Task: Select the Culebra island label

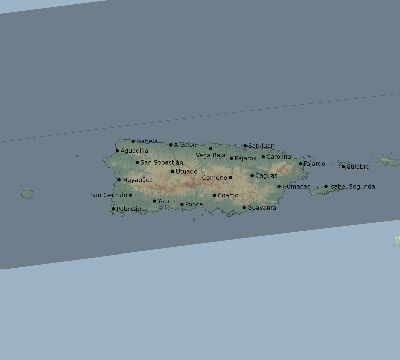Action: pos(357,166)
